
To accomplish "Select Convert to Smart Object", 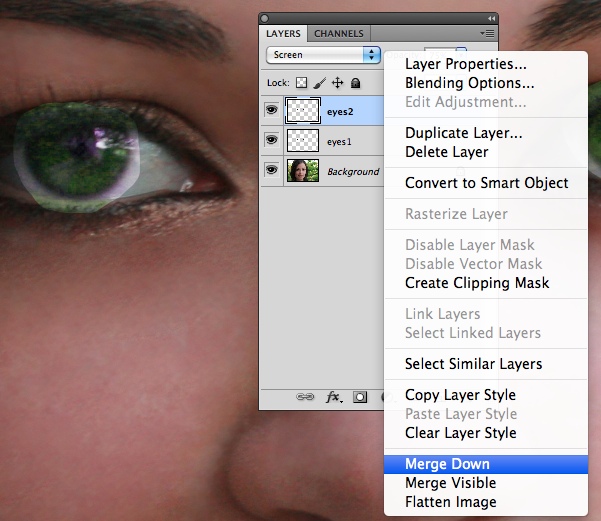I will (x=486, y=183).
